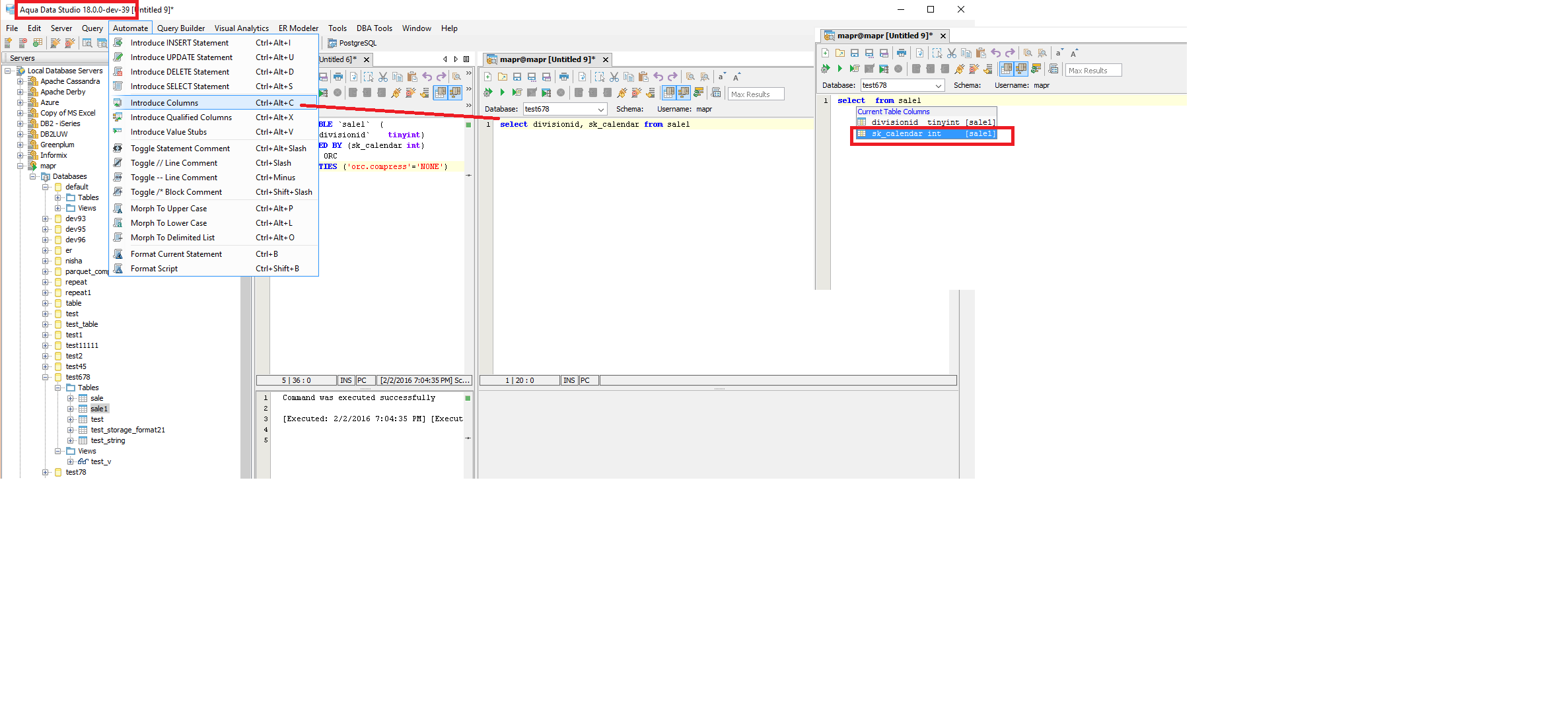Screen dimensions: 1568x713
Task: Open the Query Builder menu
Action: (x=180, y=28)
